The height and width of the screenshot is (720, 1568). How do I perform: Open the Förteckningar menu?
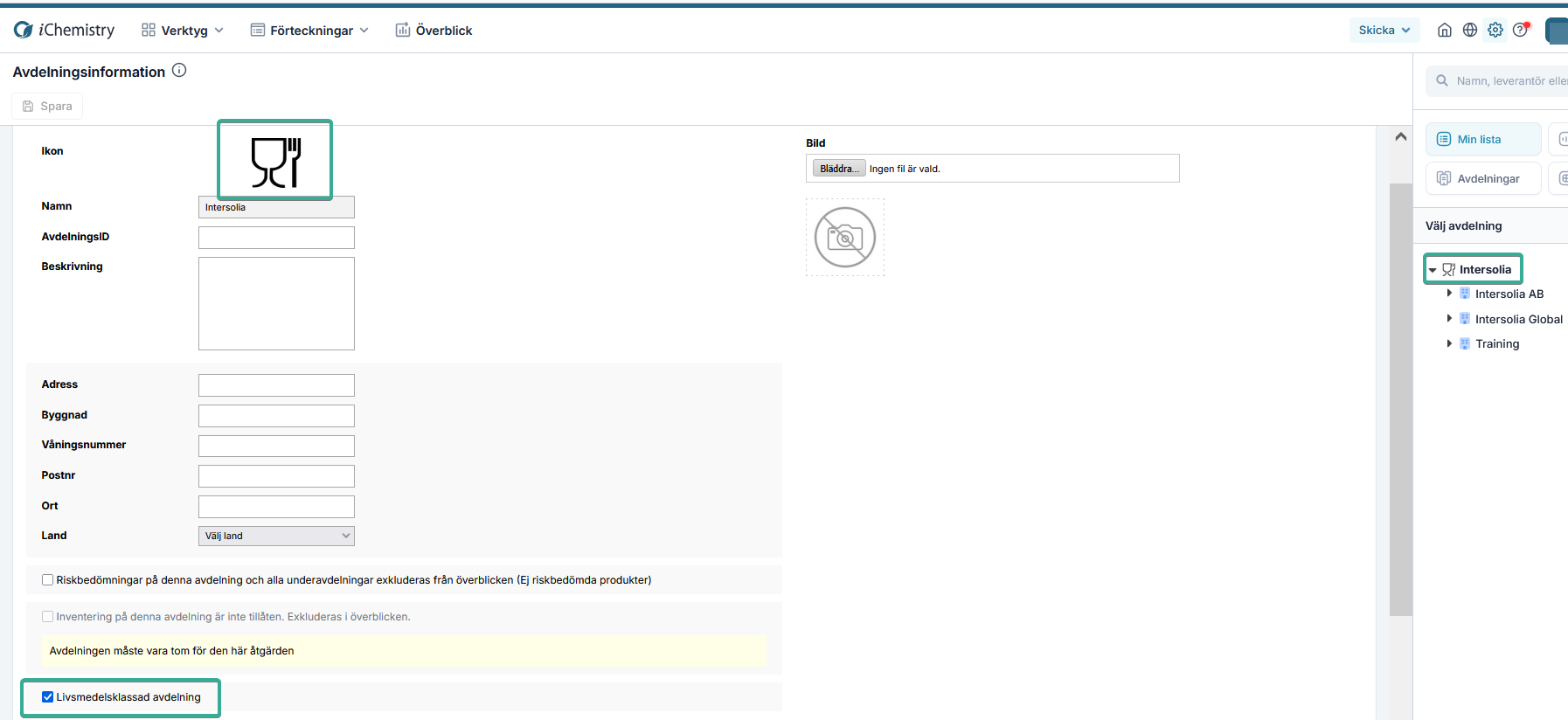tap(309, 30)
